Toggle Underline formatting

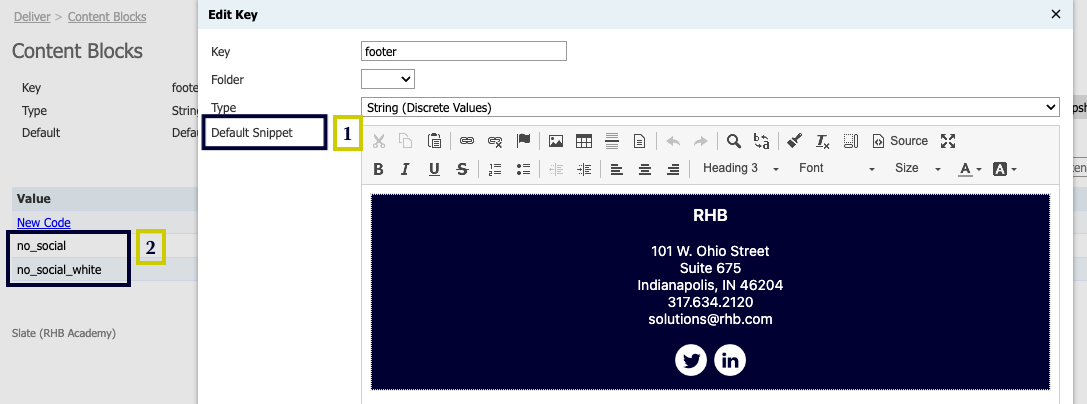click(434, 169)
